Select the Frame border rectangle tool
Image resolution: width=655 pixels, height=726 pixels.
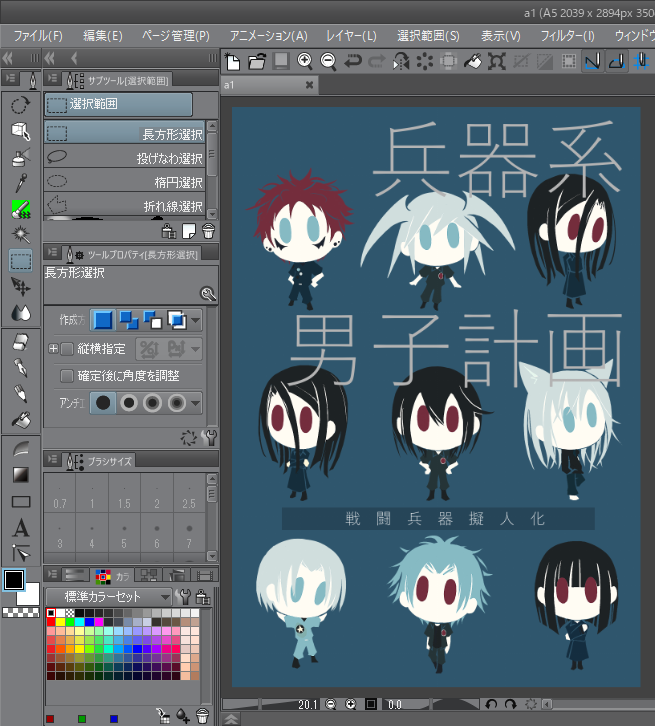click(x=20, y=501)
